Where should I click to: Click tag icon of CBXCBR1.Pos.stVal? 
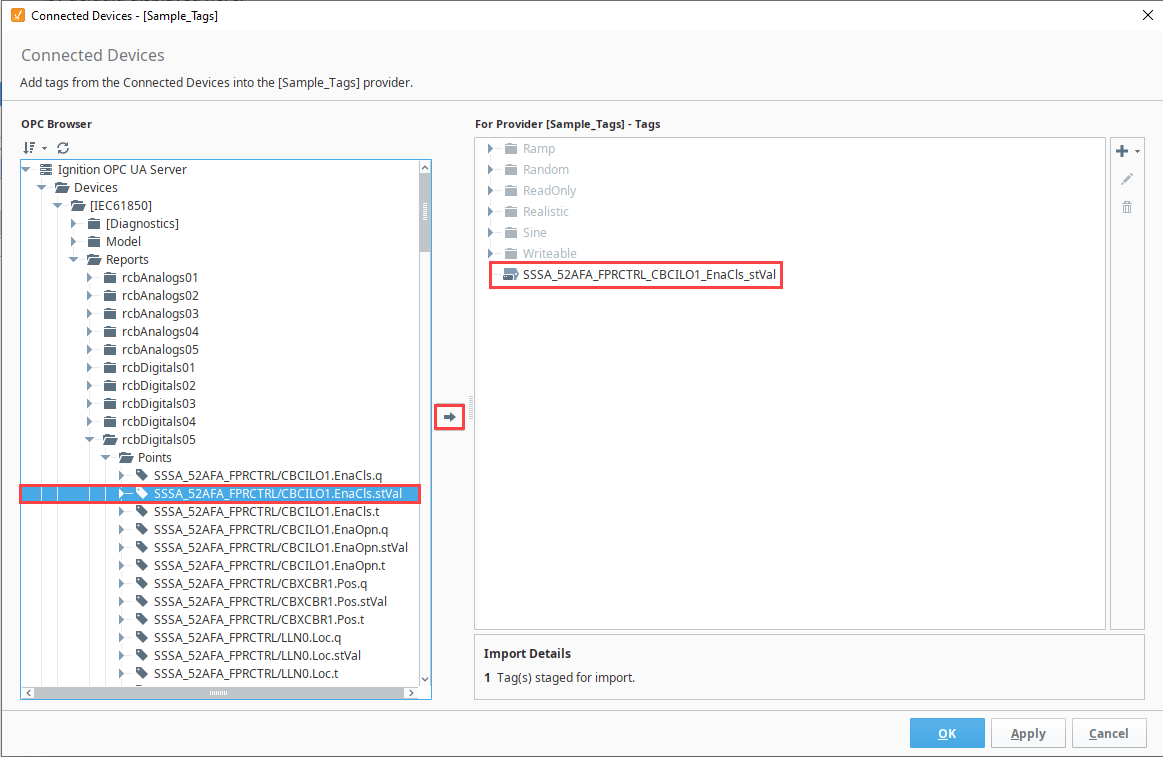click(x=142, y=601)
